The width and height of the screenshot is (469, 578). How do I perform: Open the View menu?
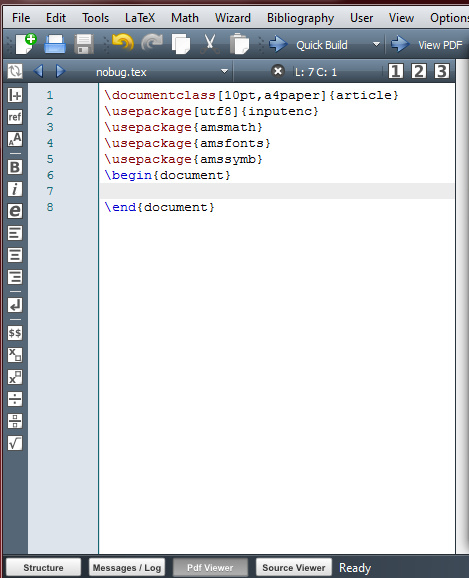click(401, 18)
